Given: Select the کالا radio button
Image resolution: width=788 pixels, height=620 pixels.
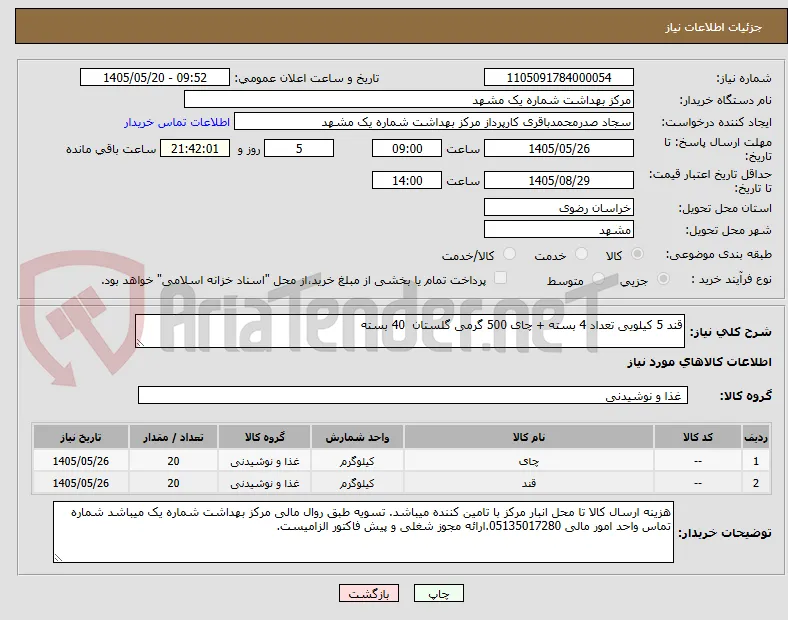Looking at the screenshot, I should [637, 254].
